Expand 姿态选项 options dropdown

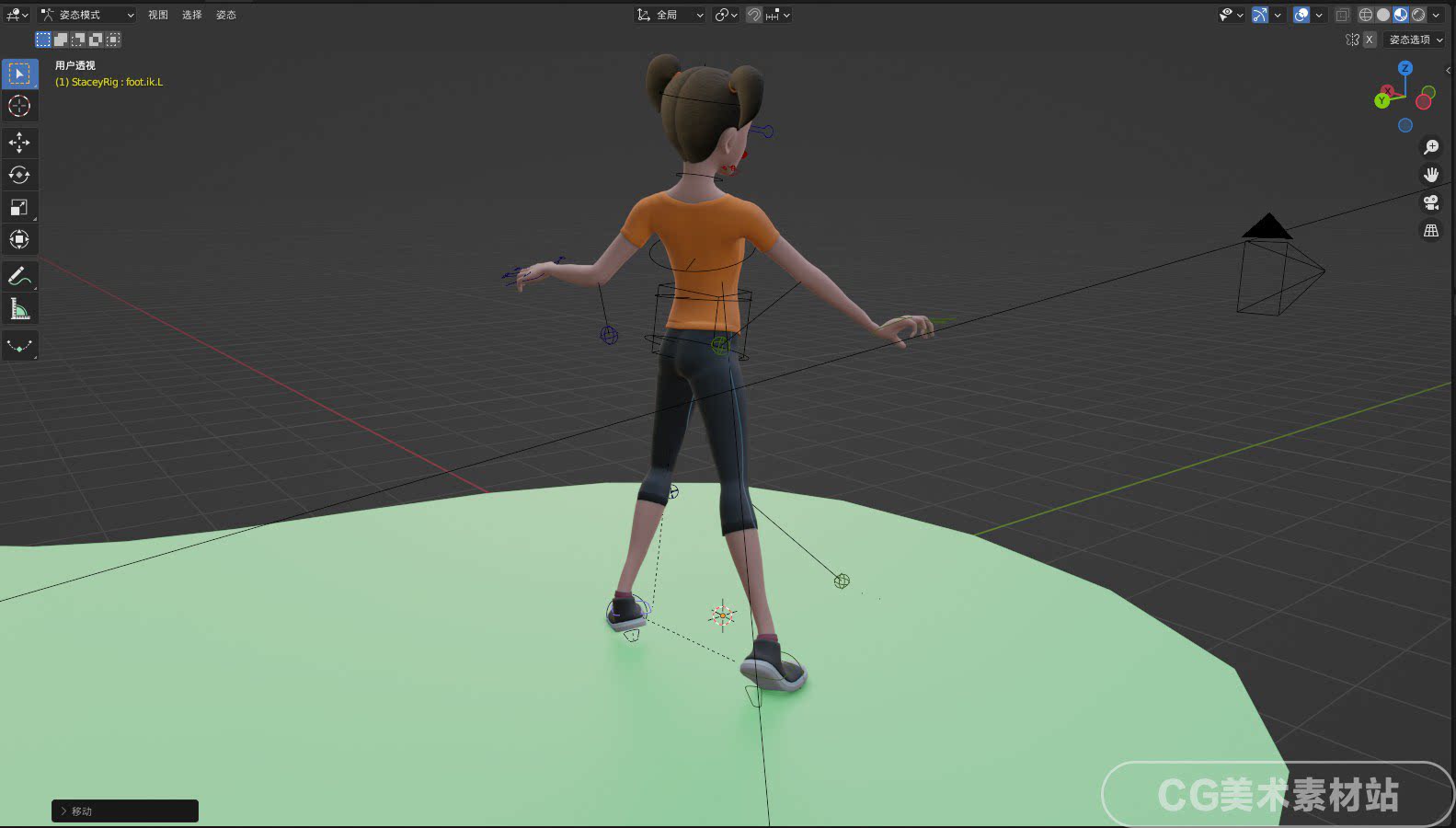pos(1415,40)
